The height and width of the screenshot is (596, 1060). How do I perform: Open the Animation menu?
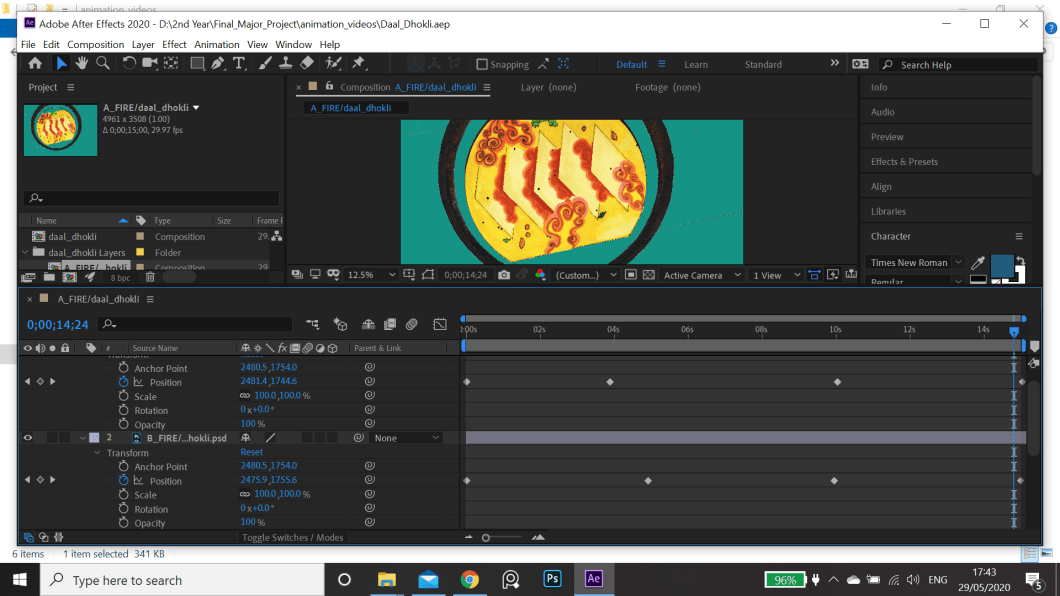click(x=216, y=45)
